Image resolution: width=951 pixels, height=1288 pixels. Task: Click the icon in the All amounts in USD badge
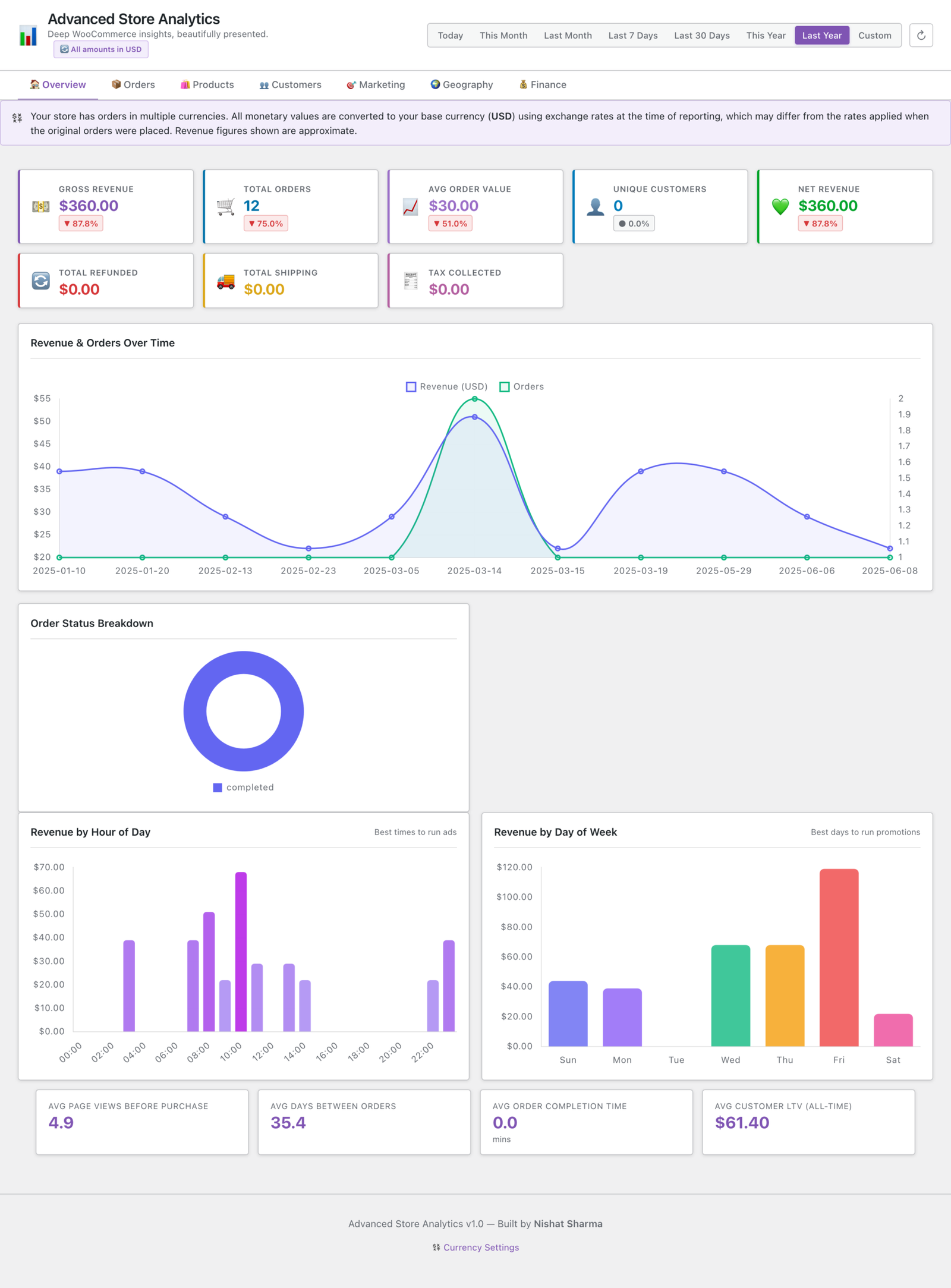tap(64, 49)
